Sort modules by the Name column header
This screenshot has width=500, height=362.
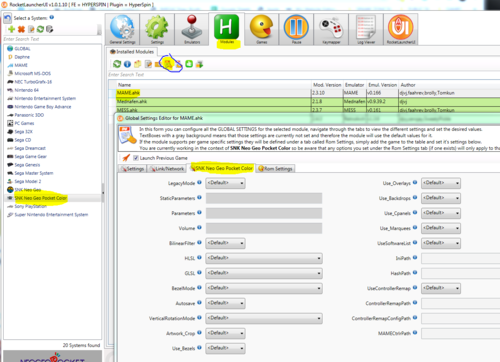(213, 85)
